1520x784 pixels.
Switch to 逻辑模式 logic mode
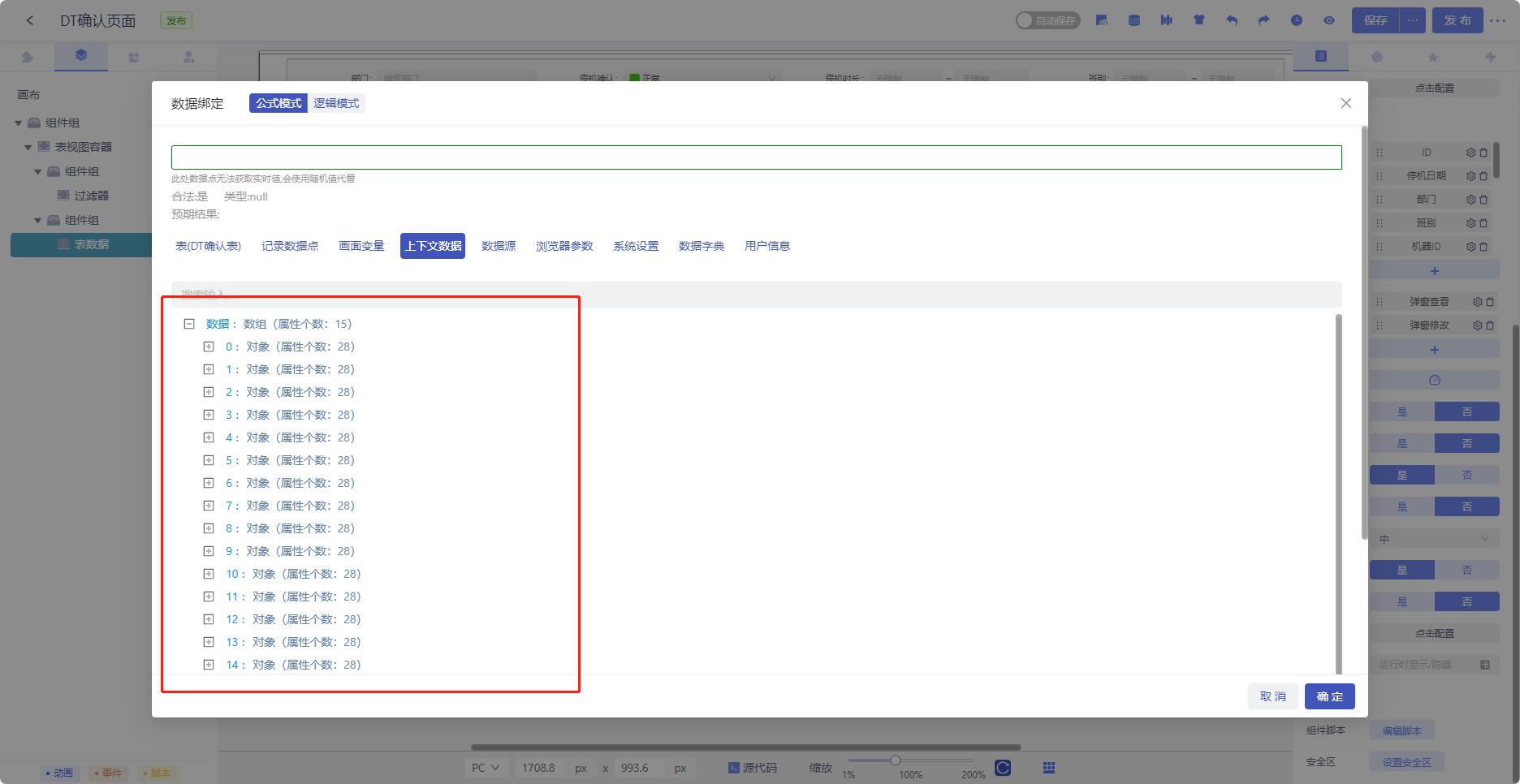(336, 103)
